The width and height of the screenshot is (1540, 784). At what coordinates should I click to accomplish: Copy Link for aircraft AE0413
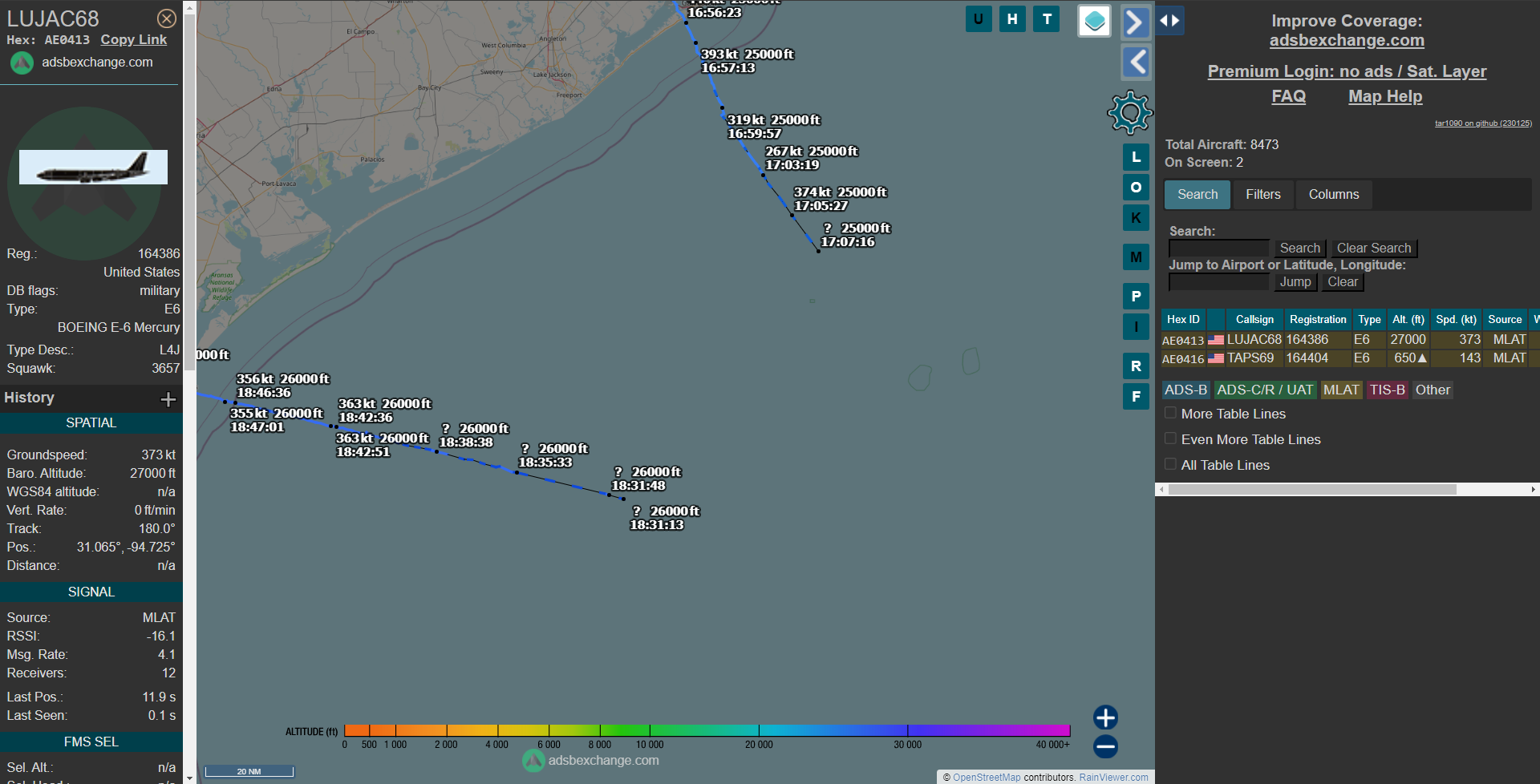pyautogui.click(x=133, y=39)
